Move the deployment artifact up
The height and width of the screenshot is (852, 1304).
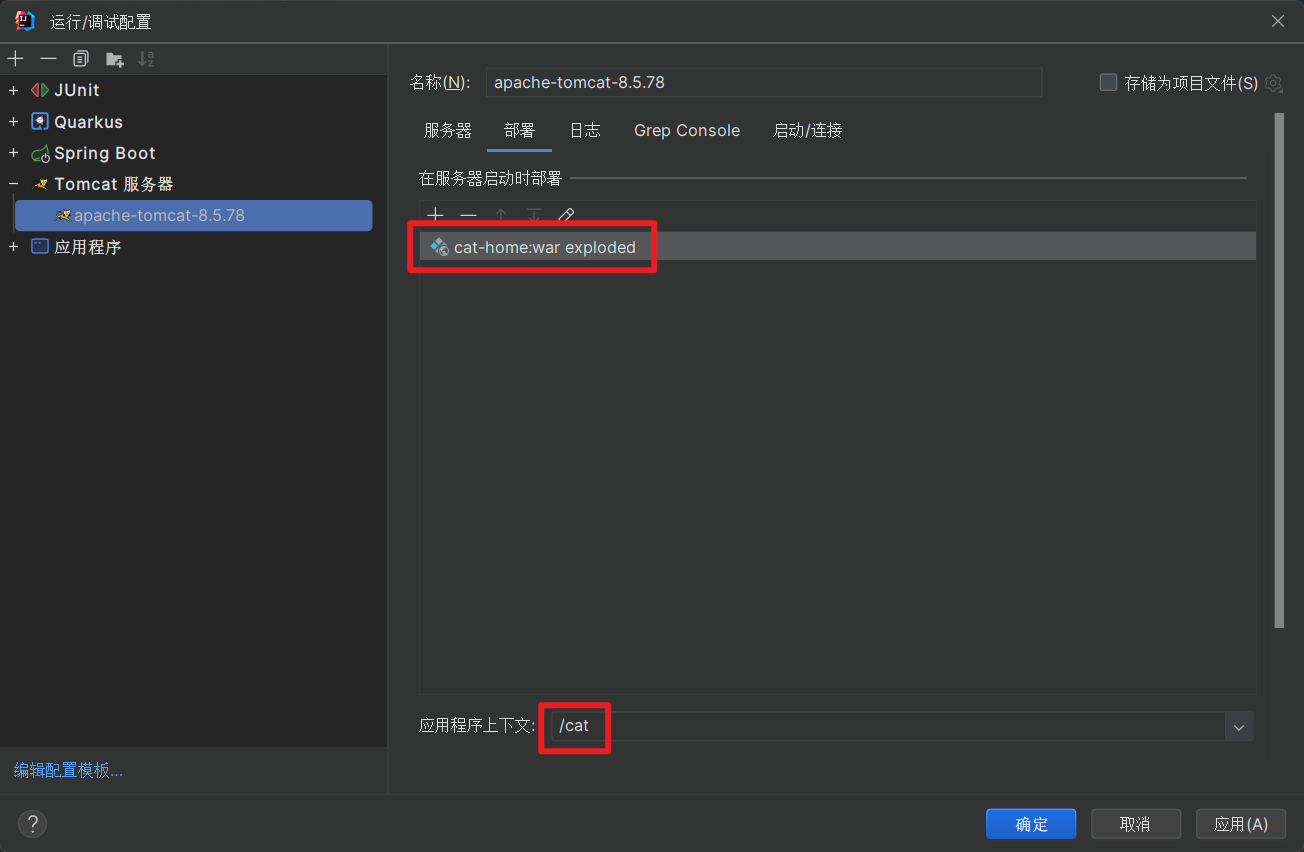[501, 215]
